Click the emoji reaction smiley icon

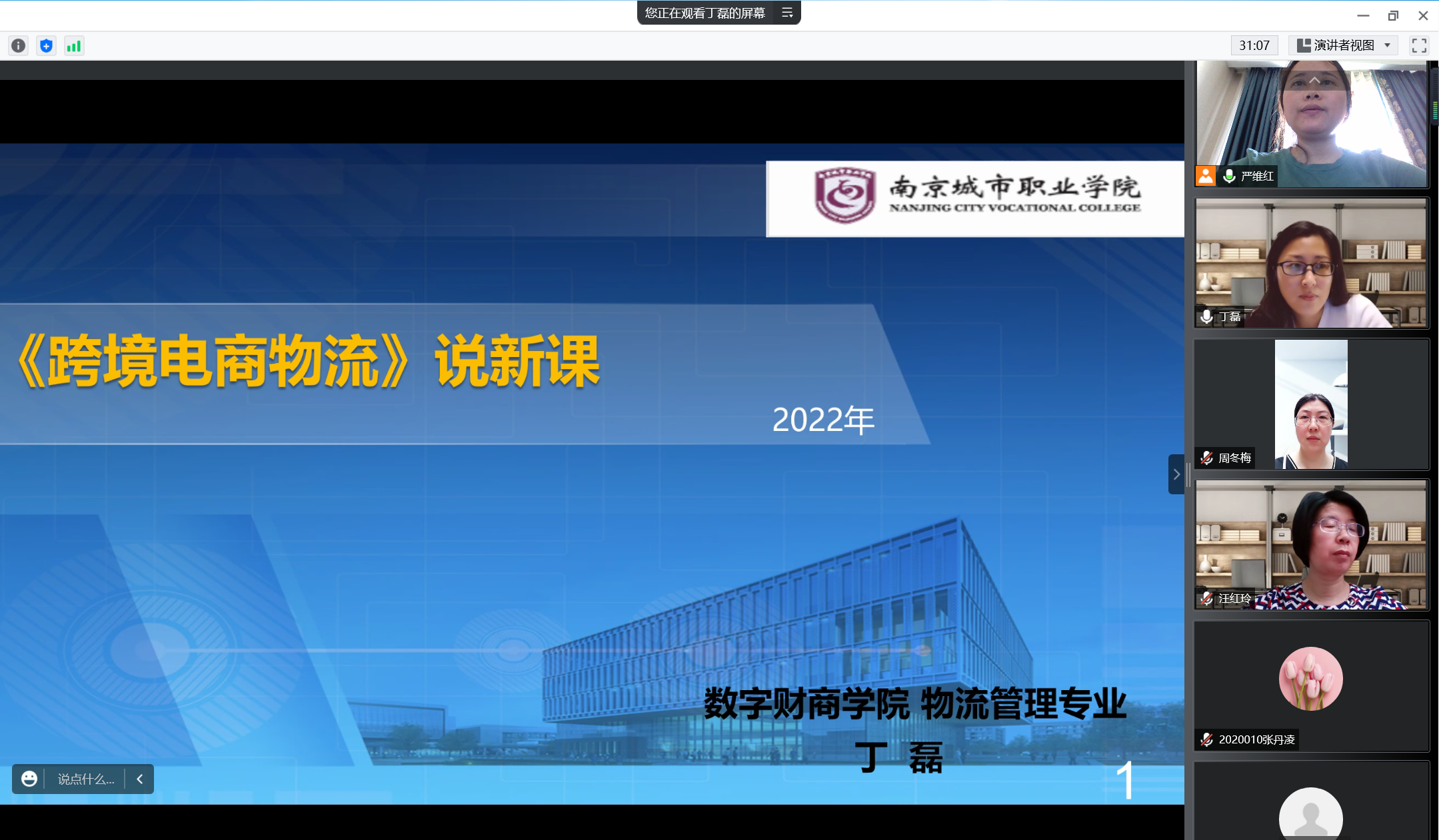click(x=29, y=779)
